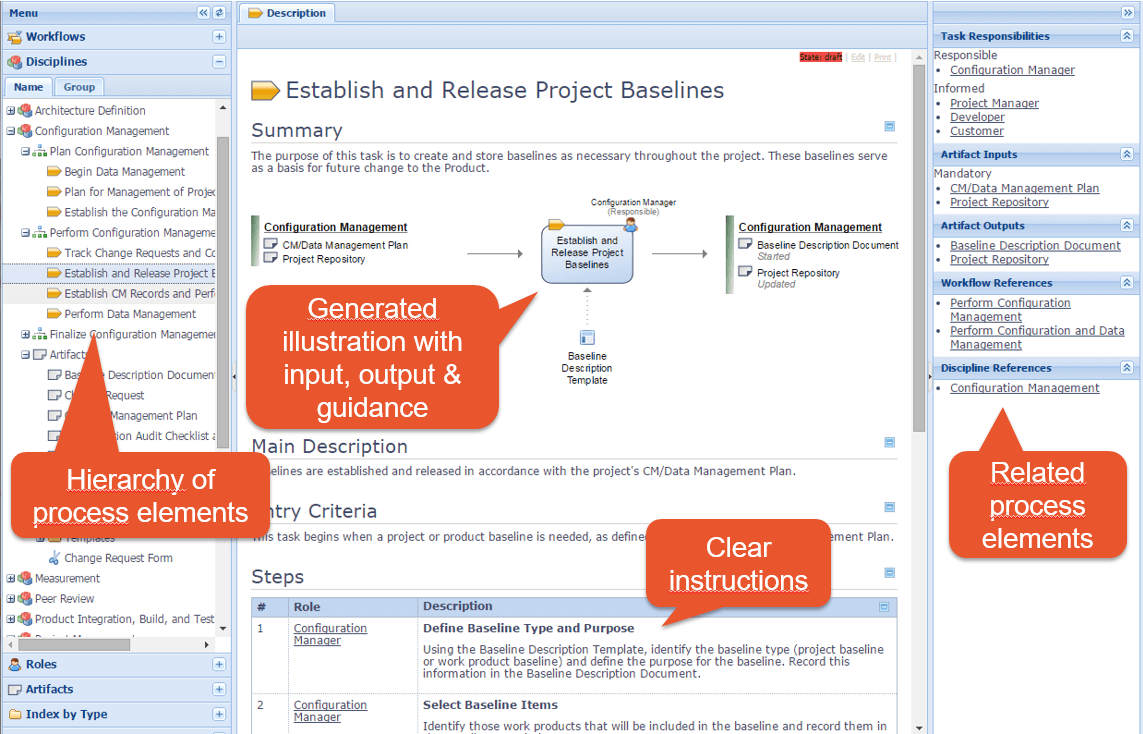Click Configuration Manager link in step 1

330,634
